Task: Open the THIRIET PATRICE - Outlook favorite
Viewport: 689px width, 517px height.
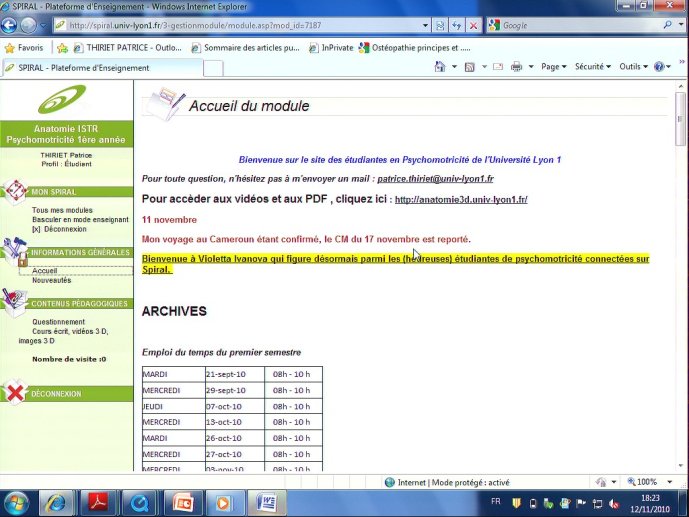Action: click(127, 48)
